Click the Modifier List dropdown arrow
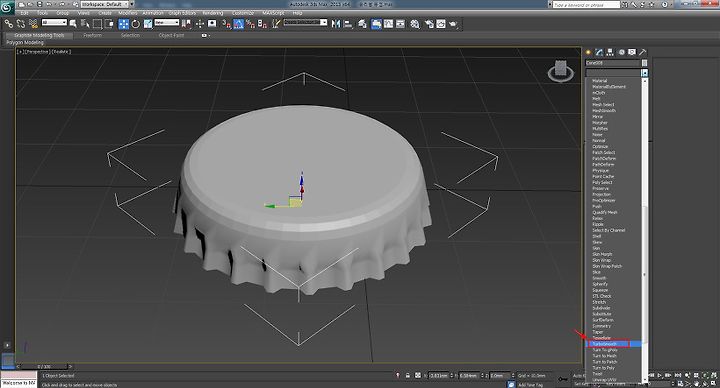The image size is (720, 388). point(645,73)
